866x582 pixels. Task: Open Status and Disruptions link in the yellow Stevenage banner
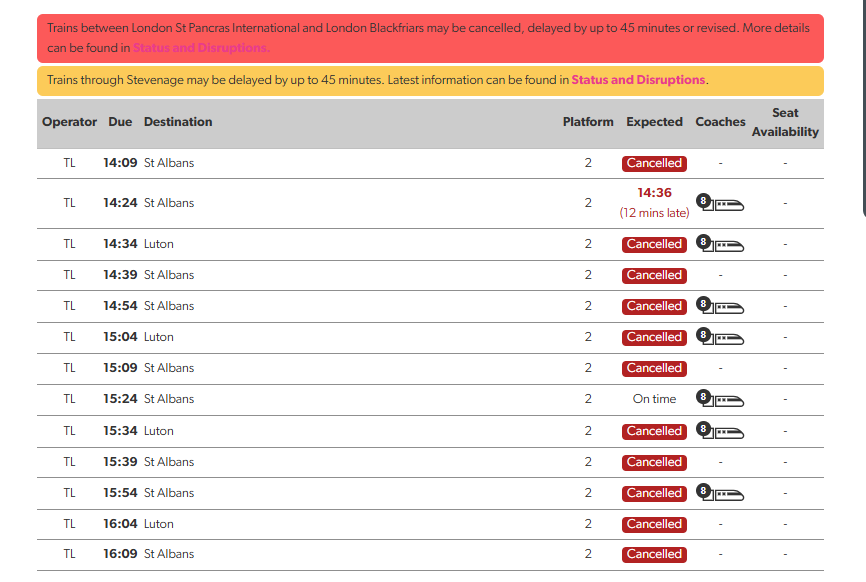tap(638, 80)
